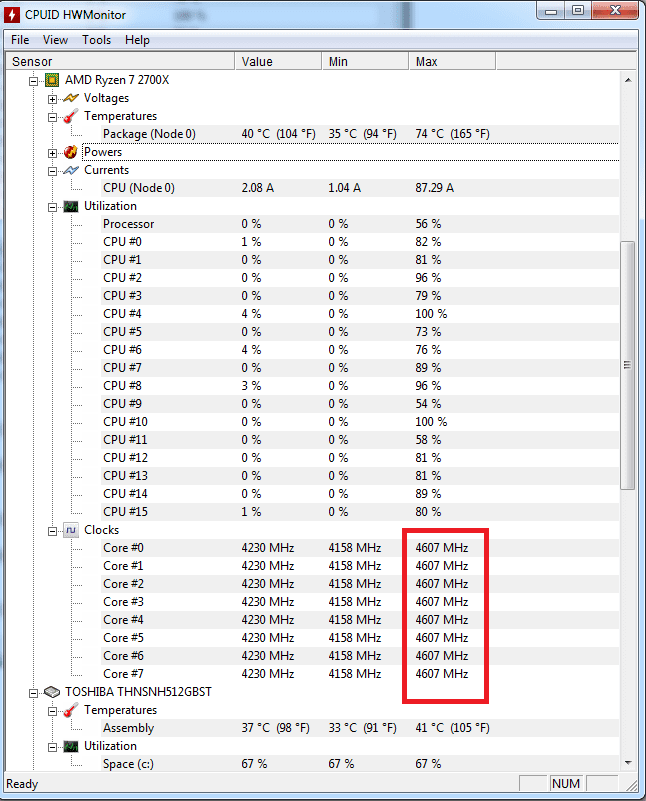Select the CPU #7 row

(360, 368)
